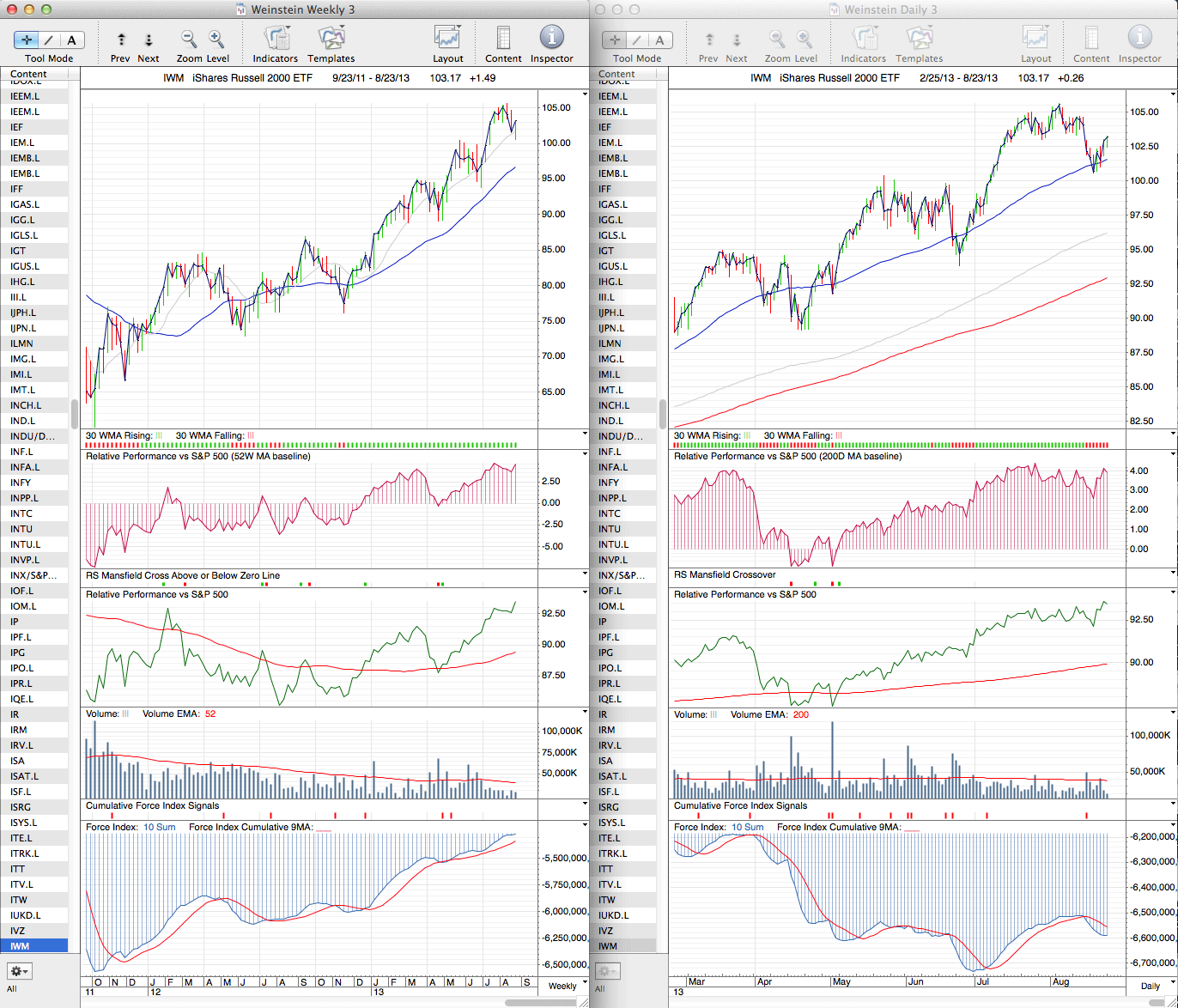The height and width of the screenshot is (1008, 1178).
Task: Select the line drawing tool mode in the Weekly window
Action: tap(50, 39)
